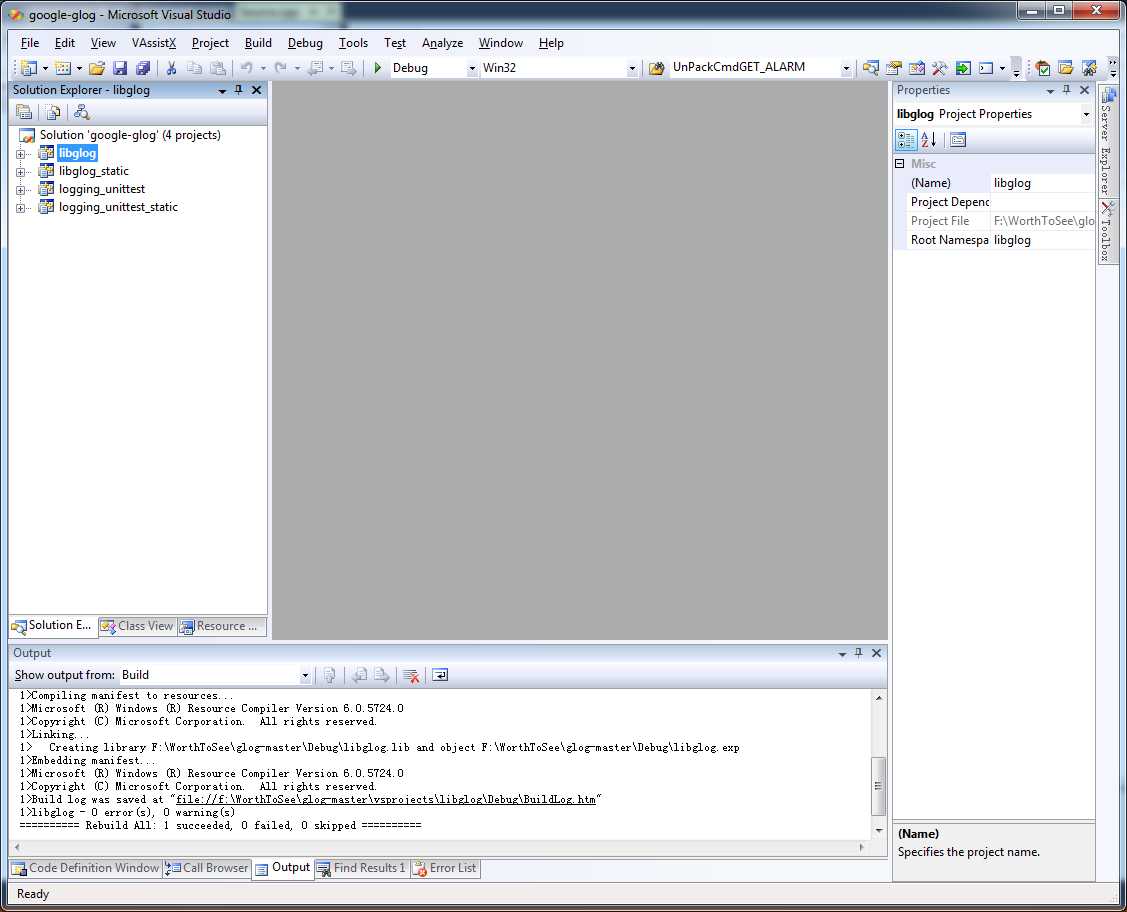The width and height of the screenshot is (1127, 912).
Task: Open the Toolbox hammer-and-wrench icon
Action: [x=940, y=68]
